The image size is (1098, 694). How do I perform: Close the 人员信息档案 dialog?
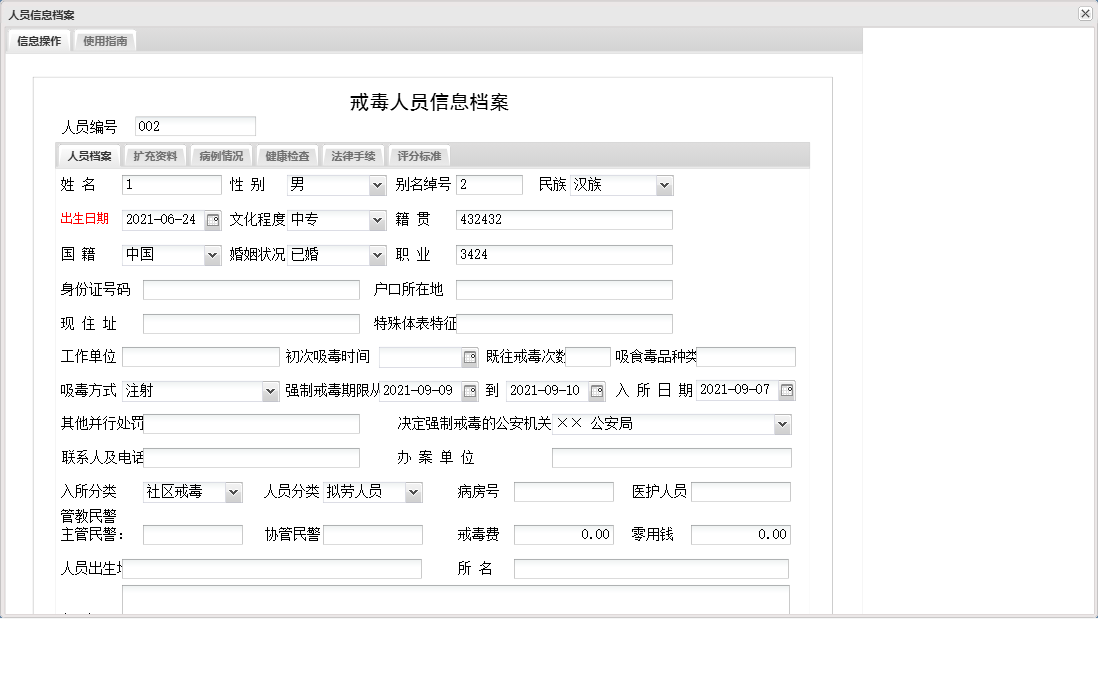(1083, 13)
